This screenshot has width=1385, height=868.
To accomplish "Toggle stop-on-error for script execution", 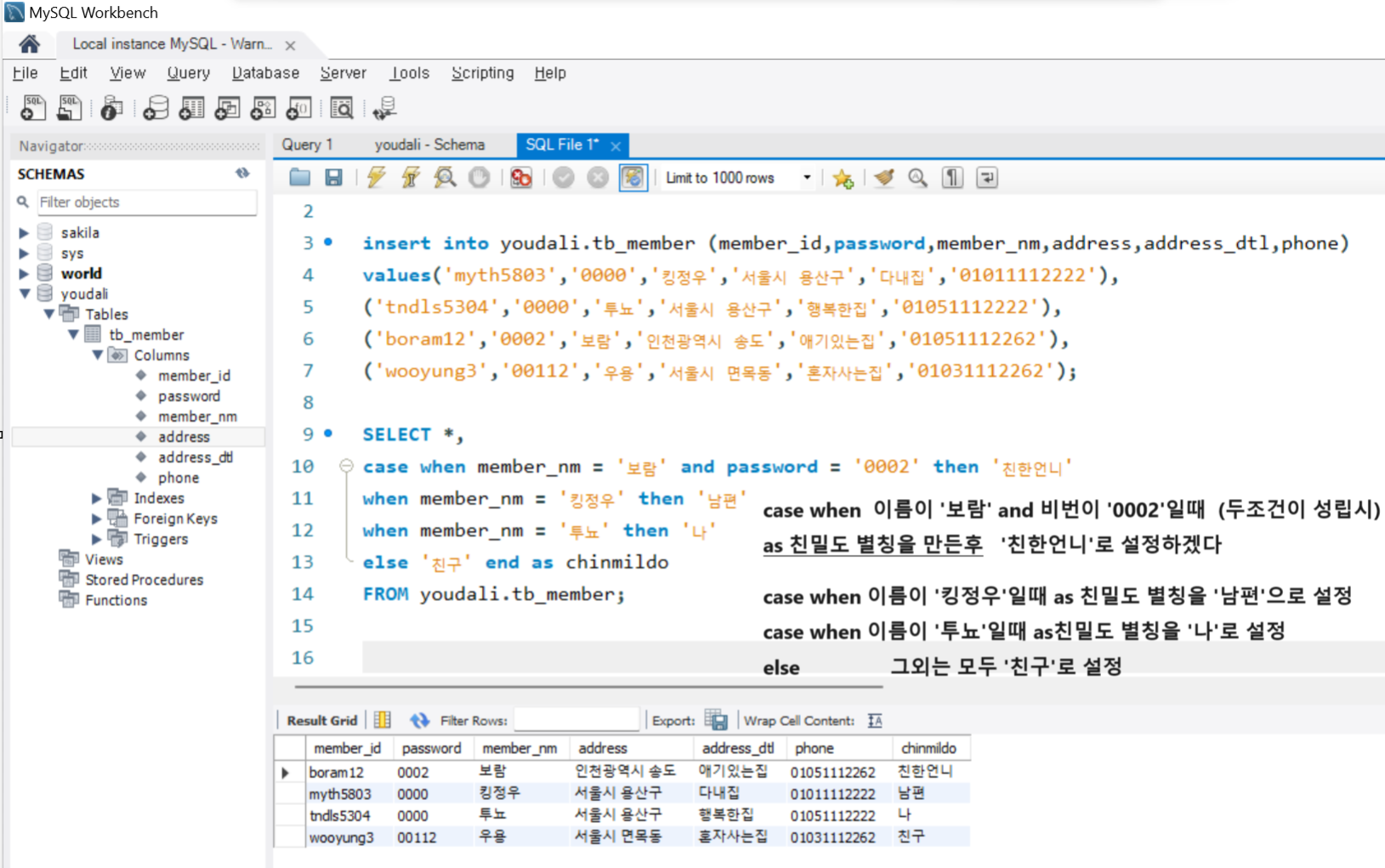I will (521, 178).
